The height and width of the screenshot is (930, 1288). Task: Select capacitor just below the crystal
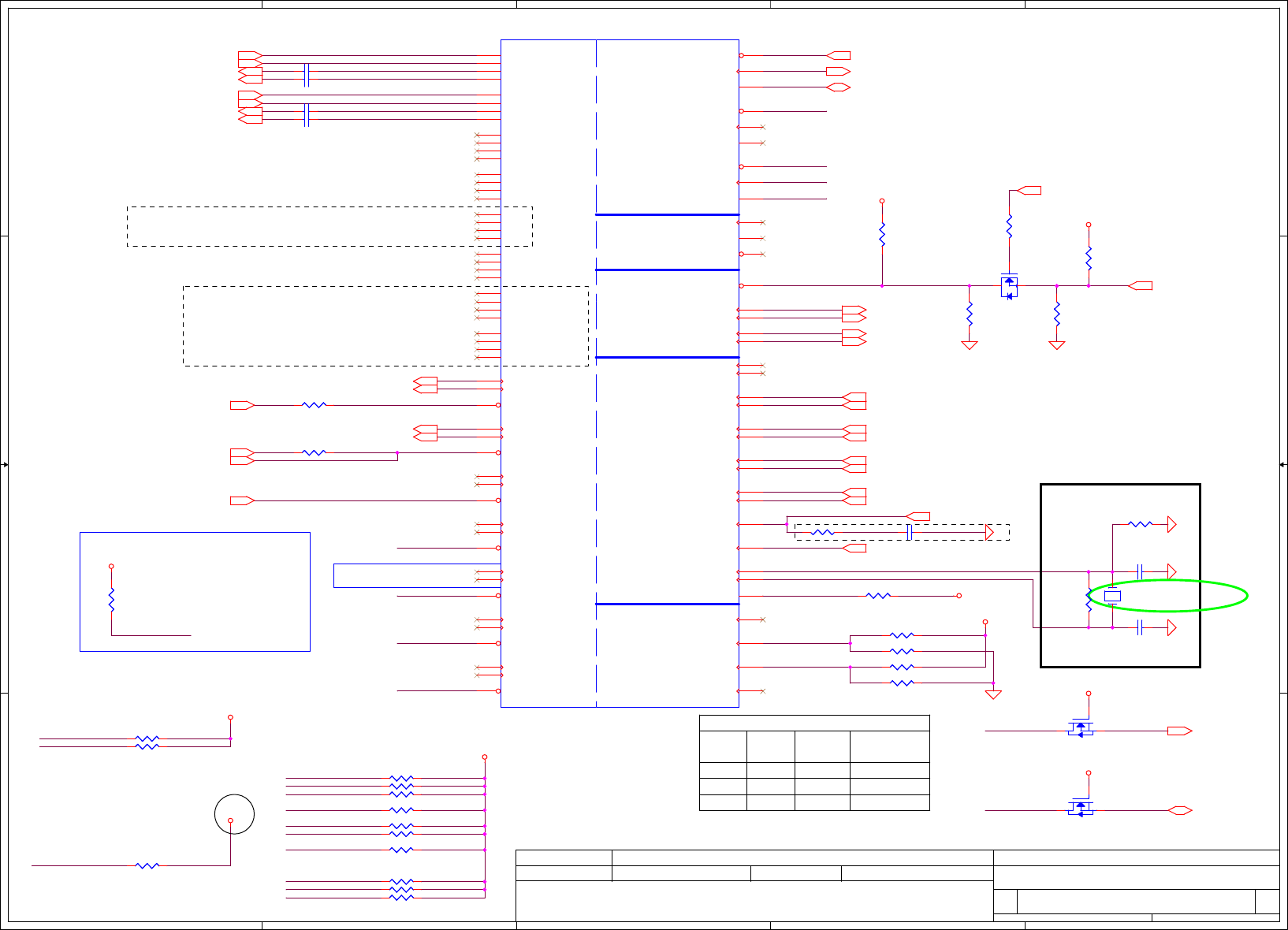tap(1140, 627)
